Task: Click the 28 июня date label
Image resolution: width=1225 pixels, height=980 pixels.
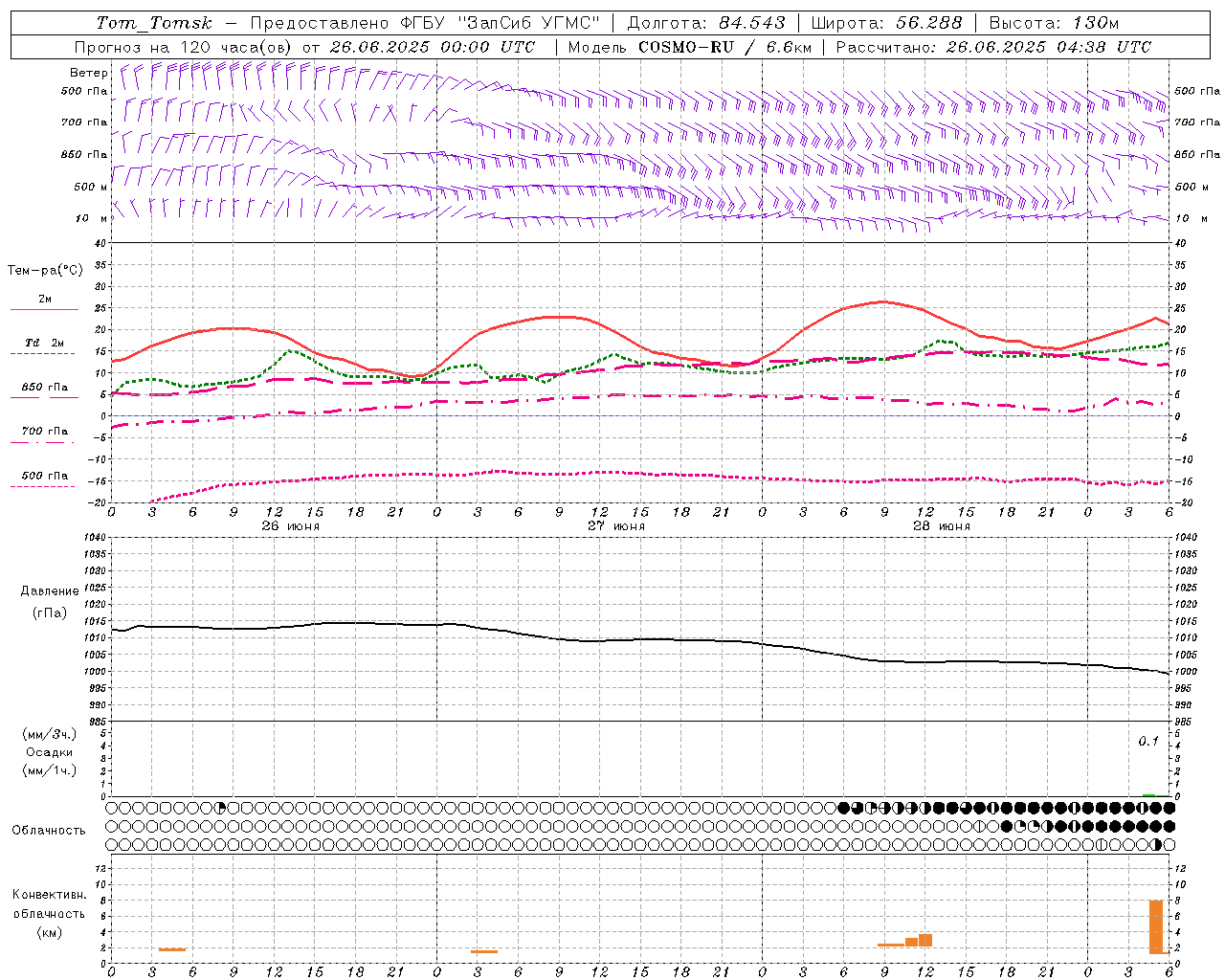Action: tap(942, 526)
